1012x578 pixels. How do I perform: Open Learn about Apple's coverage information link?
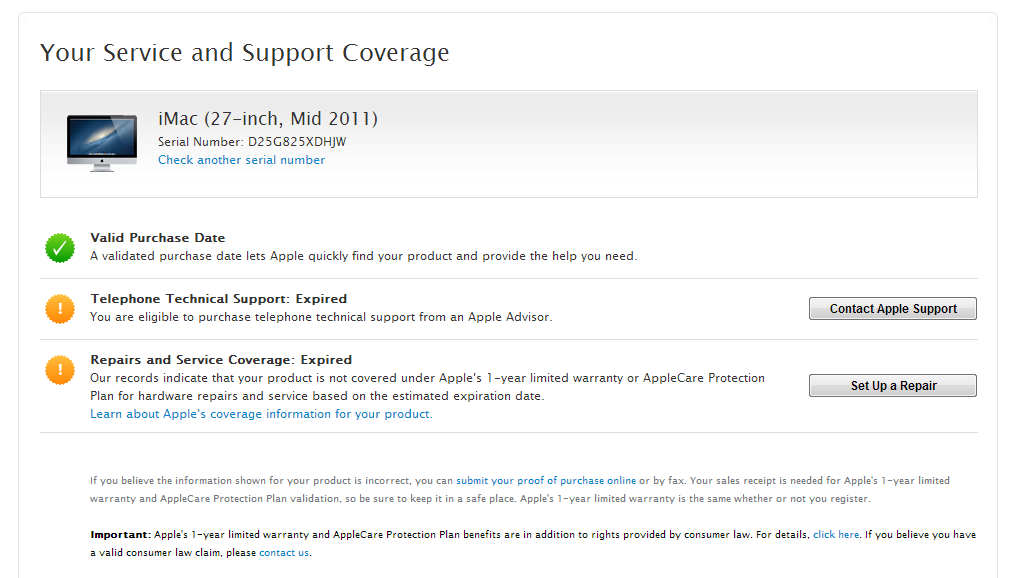coord(261,414)
